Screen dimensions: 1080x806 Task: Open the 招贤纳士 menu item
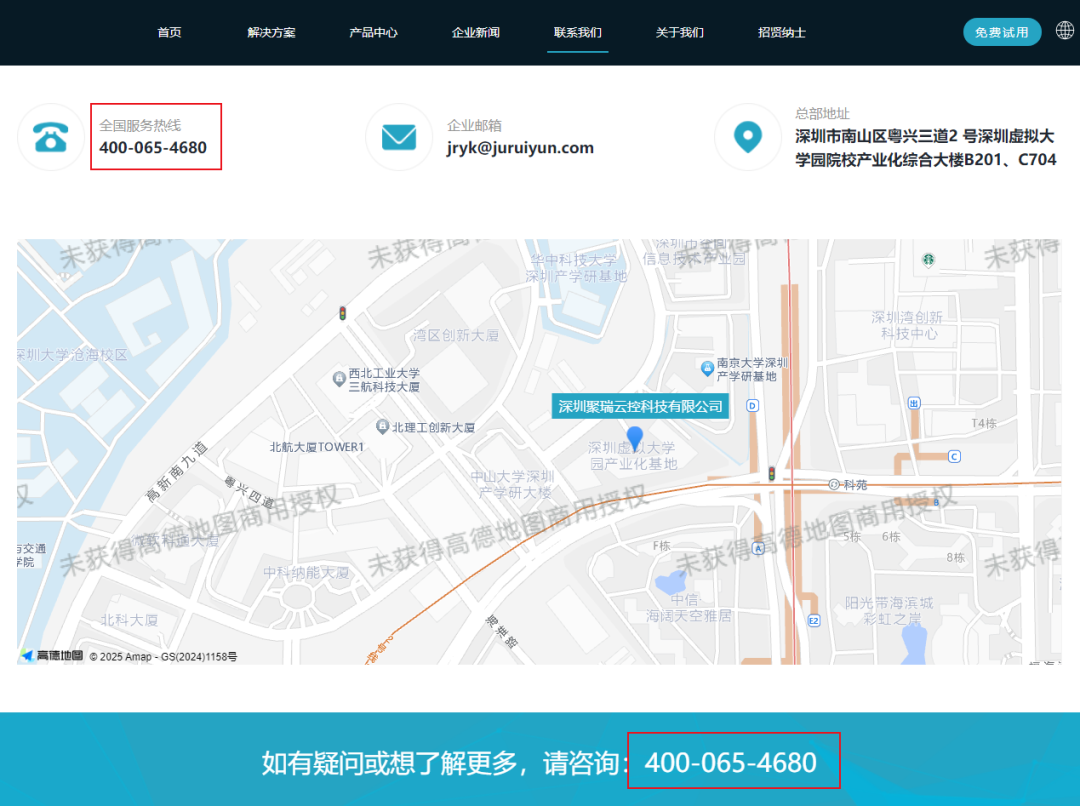782,32
